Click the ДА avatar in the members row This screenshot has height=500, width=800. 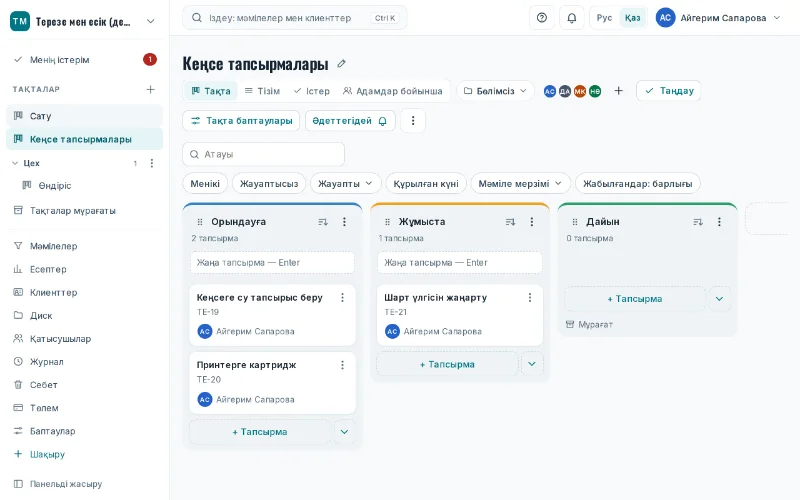(565, 91)
